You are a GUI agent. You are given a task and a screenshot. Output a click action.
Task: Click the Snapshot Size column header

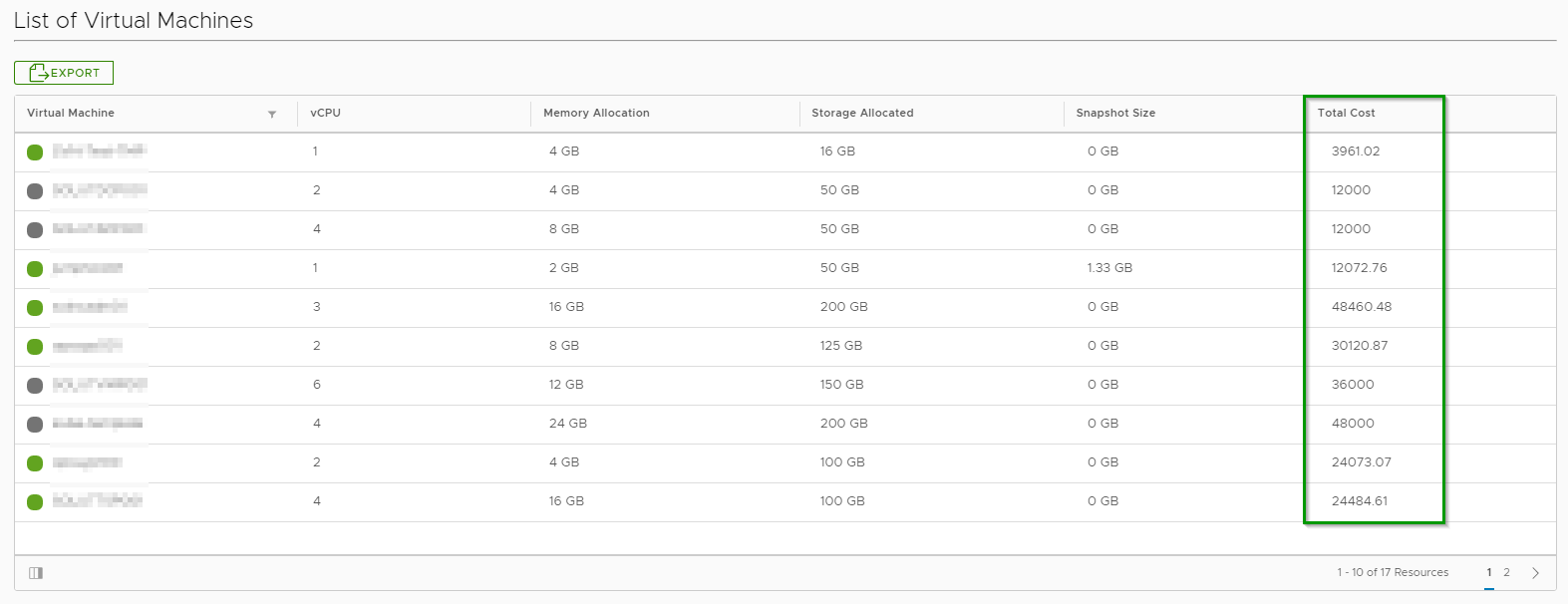click(1115, 114)
